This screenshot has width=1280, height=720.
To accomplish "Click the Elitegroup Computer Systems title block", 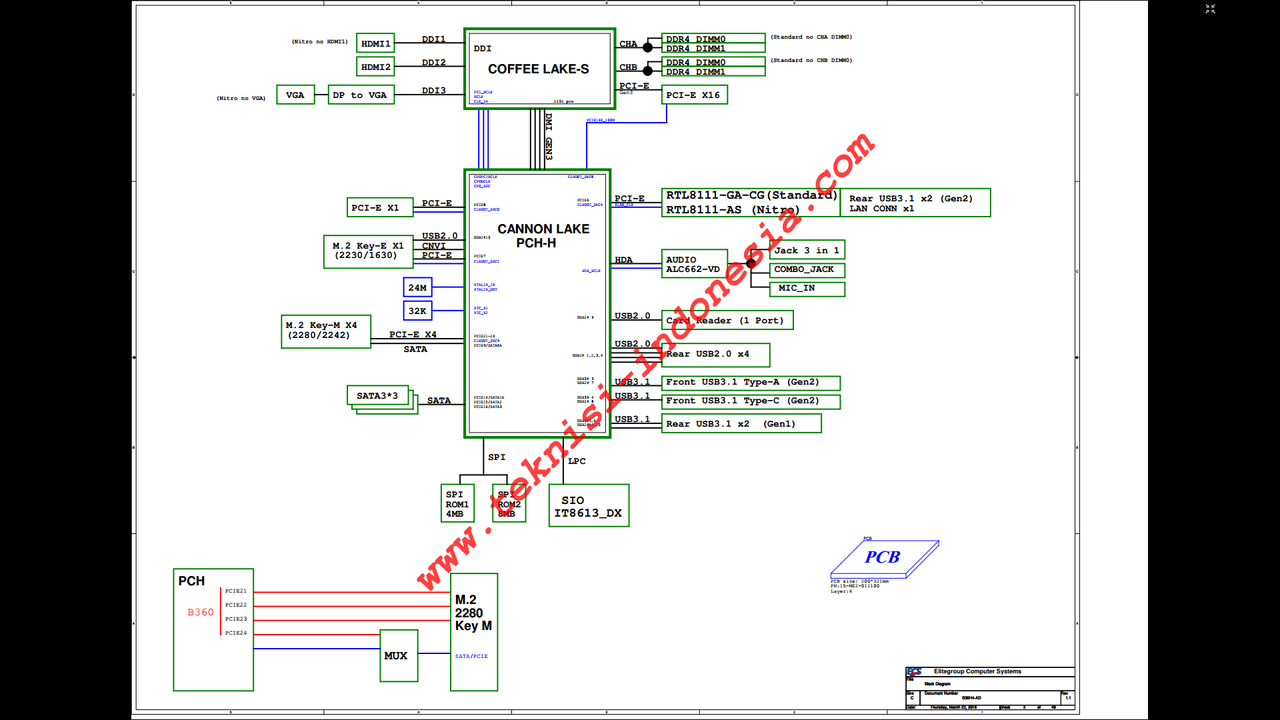I will pyautogui.click(x=989, y=688).
